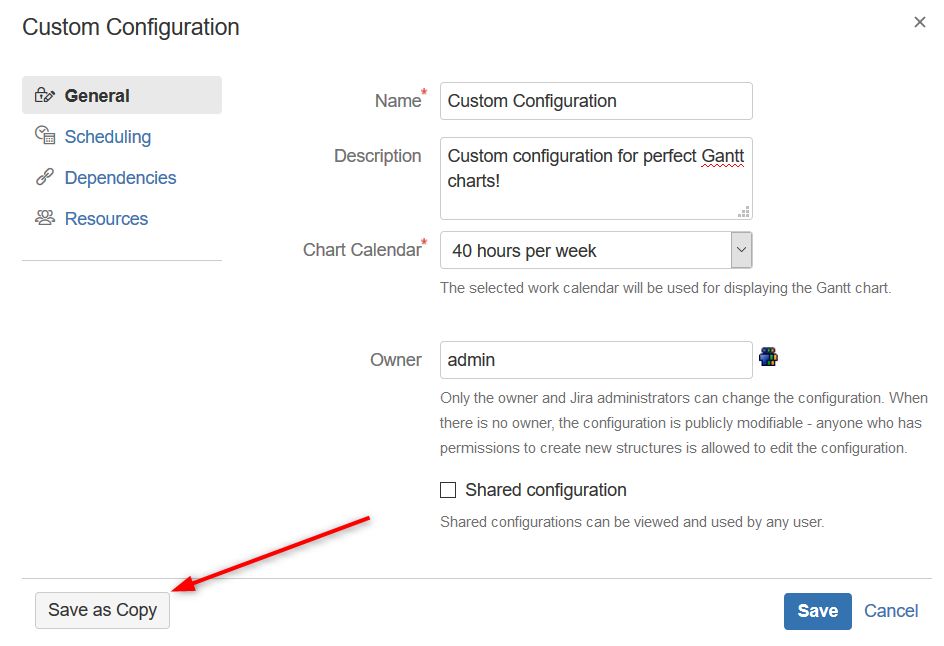Click the Owner text field
Screen dimensions: 944x646
coord(595,359)
